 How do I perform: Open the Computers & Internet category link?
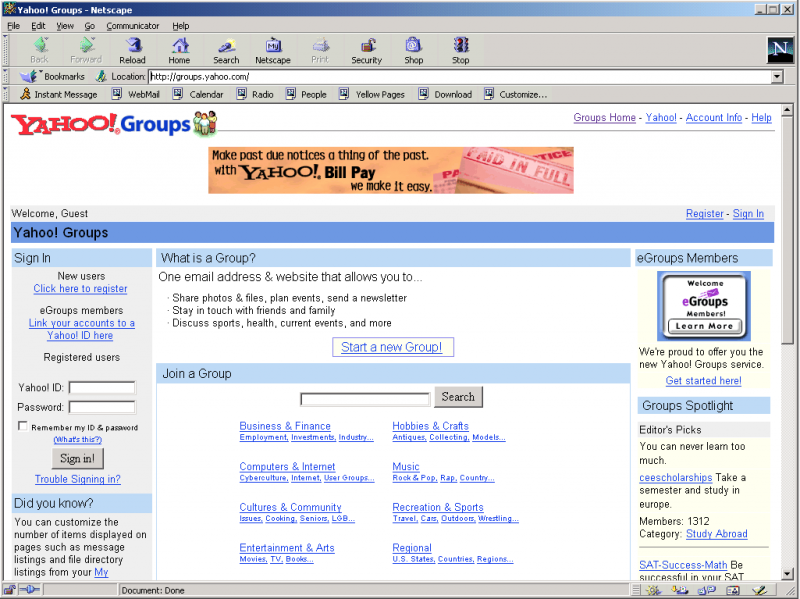point(287,467)
